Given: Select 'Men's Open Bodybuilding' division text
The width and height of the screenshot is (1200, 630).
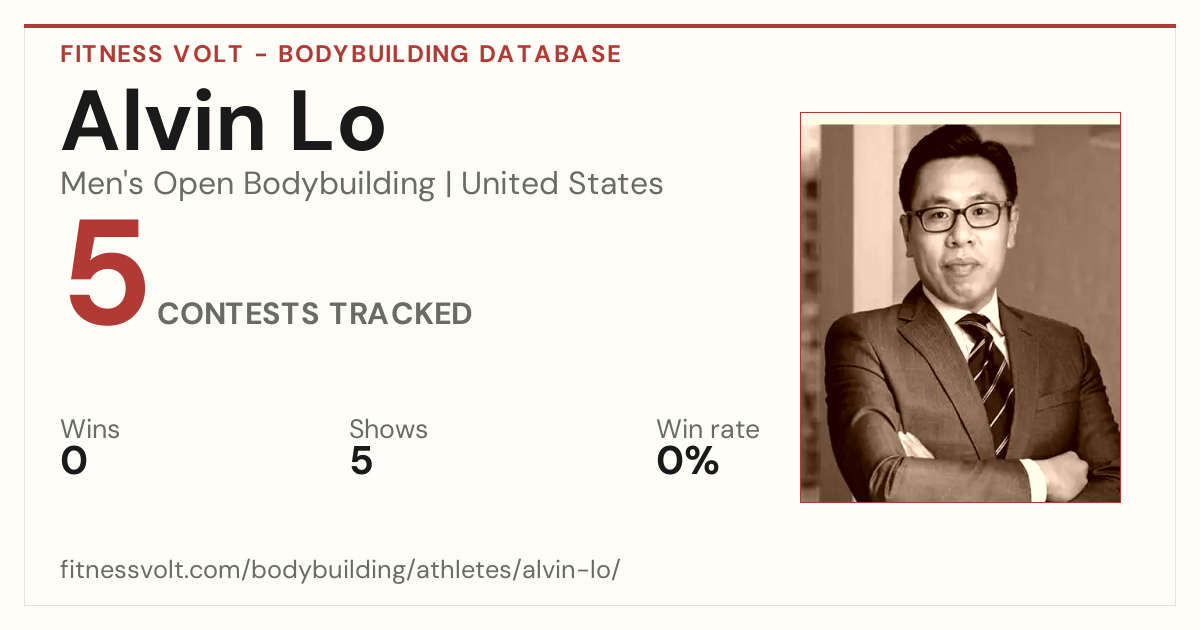Looking at the screenshot, I should point(248,184).
